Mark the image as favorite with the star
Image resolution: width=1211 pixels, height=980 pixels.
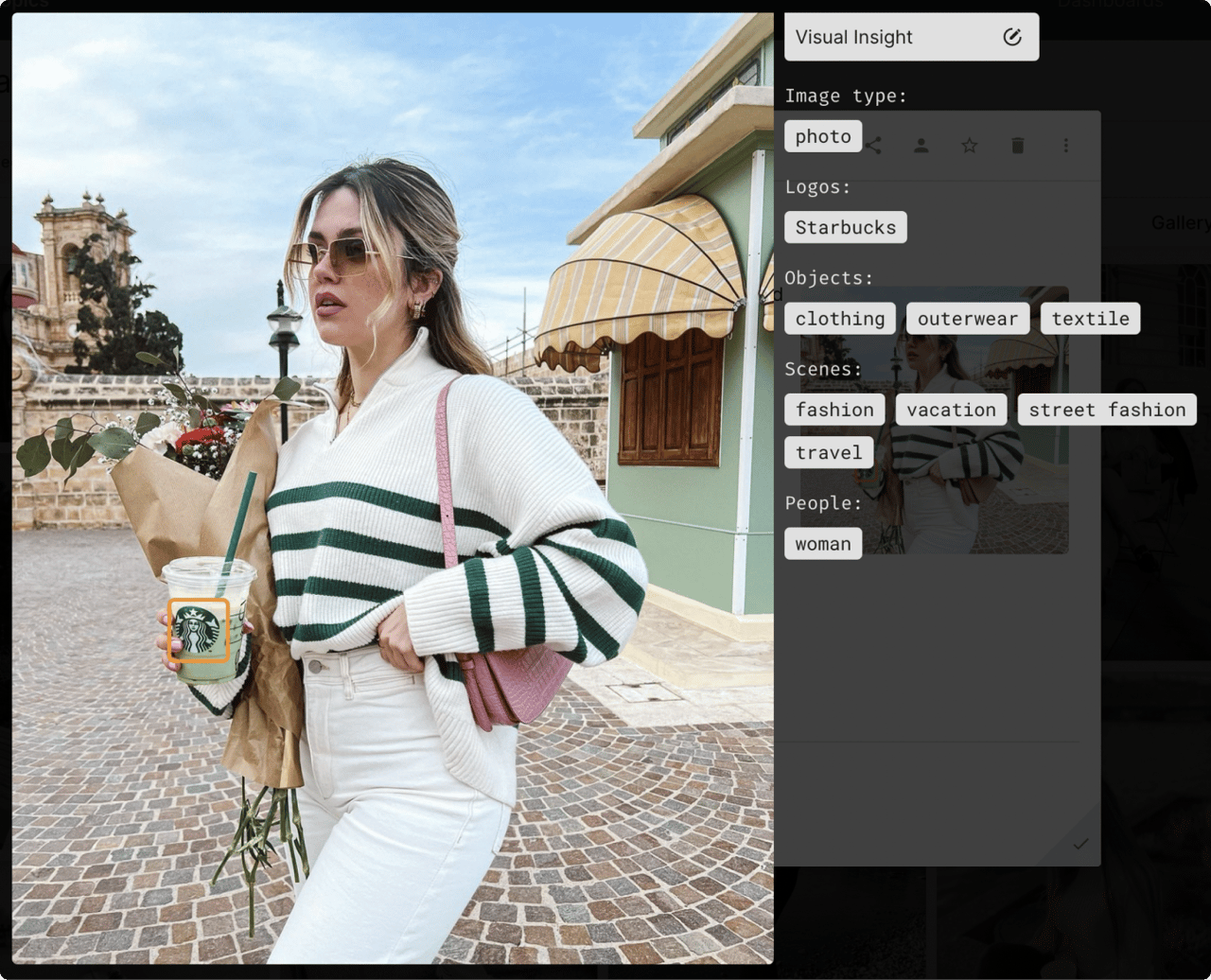[x=969, y=146]
